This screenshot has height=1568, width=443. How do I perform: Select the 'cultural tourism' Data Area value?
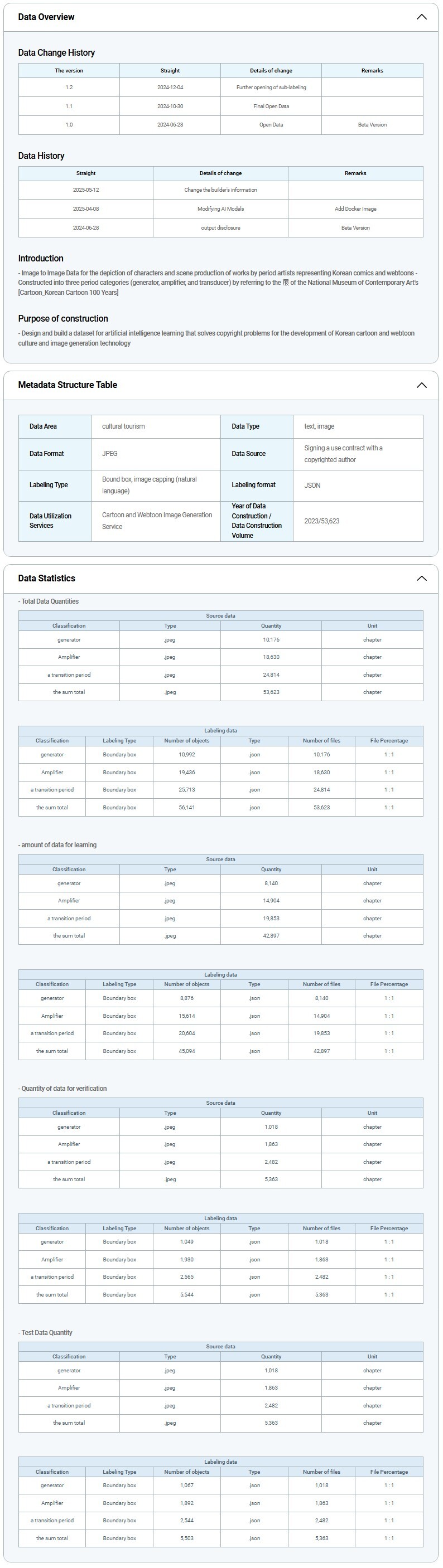[124, 426]
